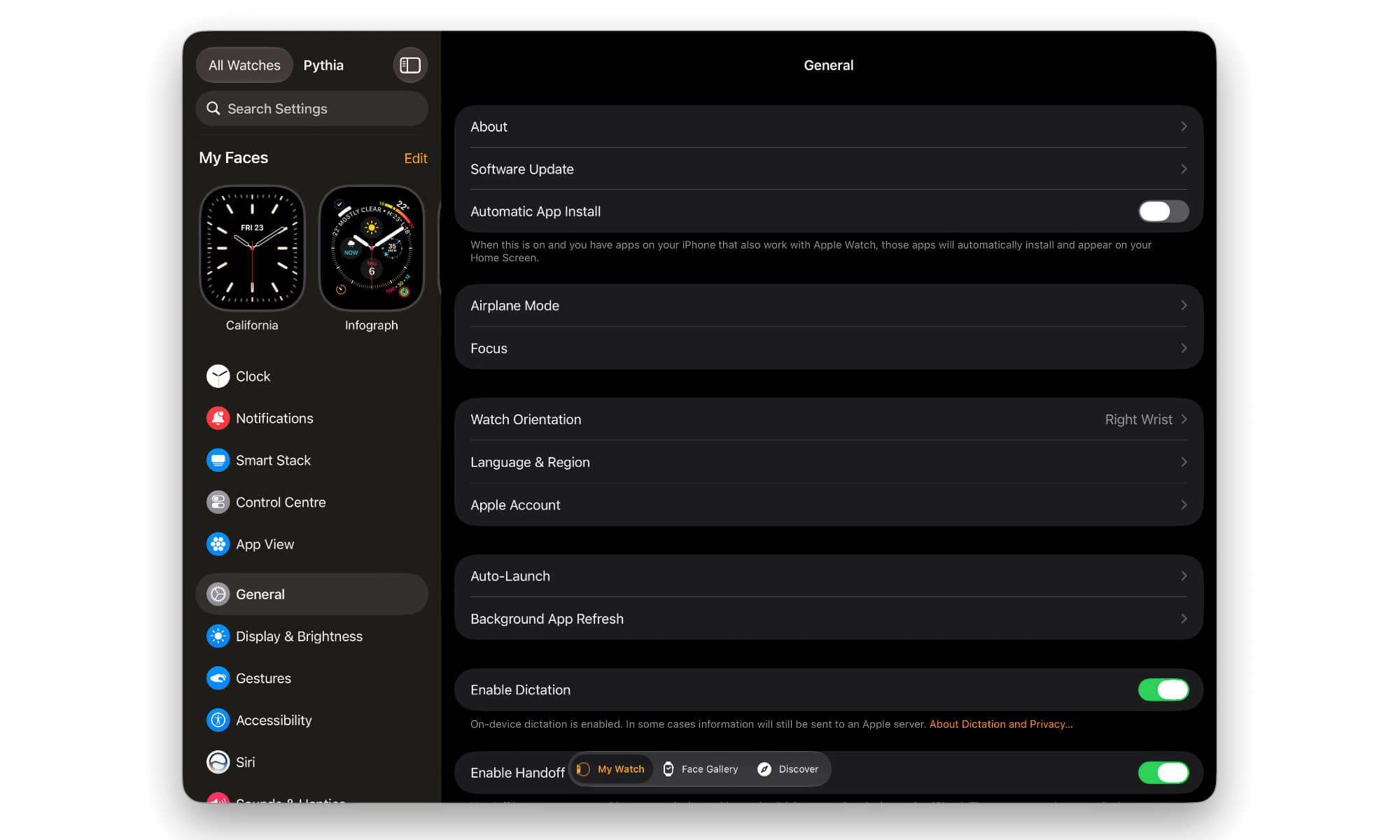Toggle the sidebar panel icon
The width and height of the screenshot is (1400, 840).
[410, 65]
